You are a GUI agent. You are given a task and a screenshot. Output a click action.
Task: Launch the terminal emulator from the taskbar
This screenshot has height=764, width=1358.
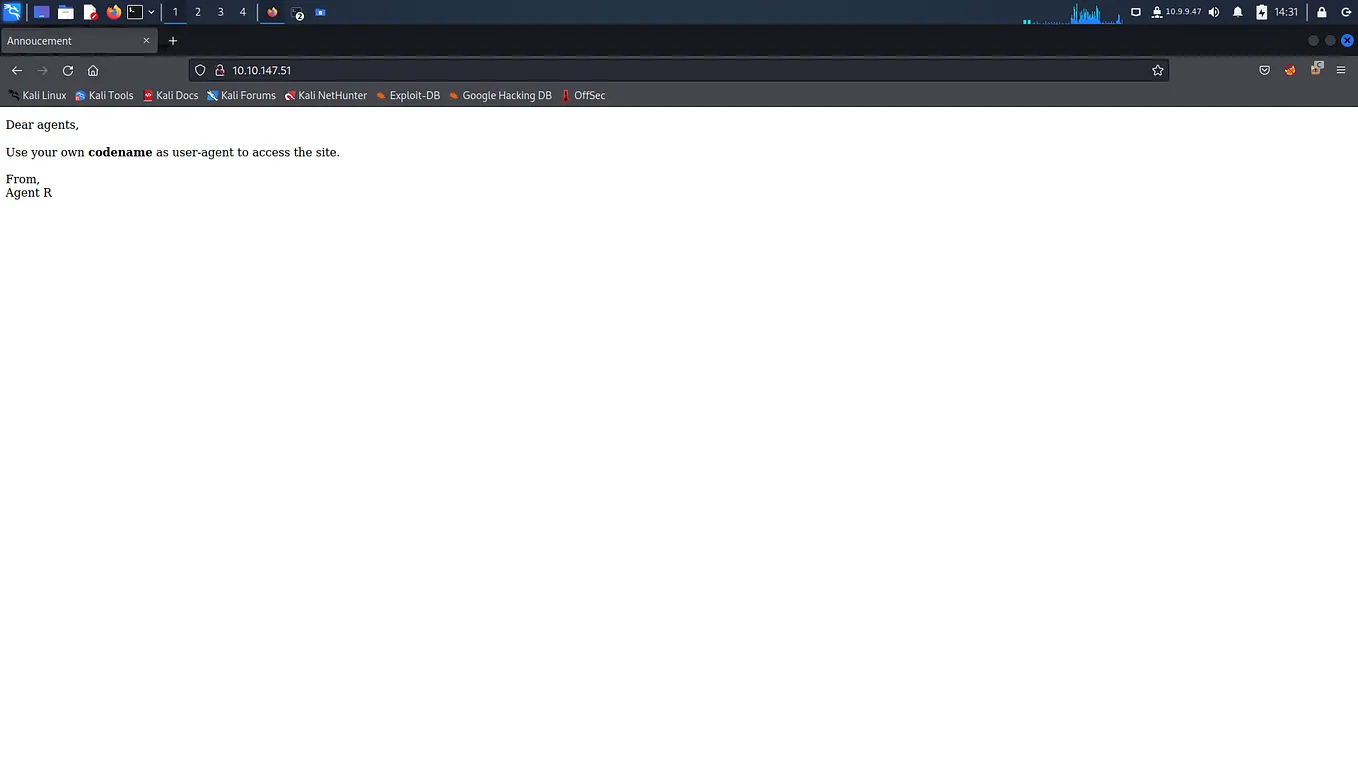tap(135, 11)
